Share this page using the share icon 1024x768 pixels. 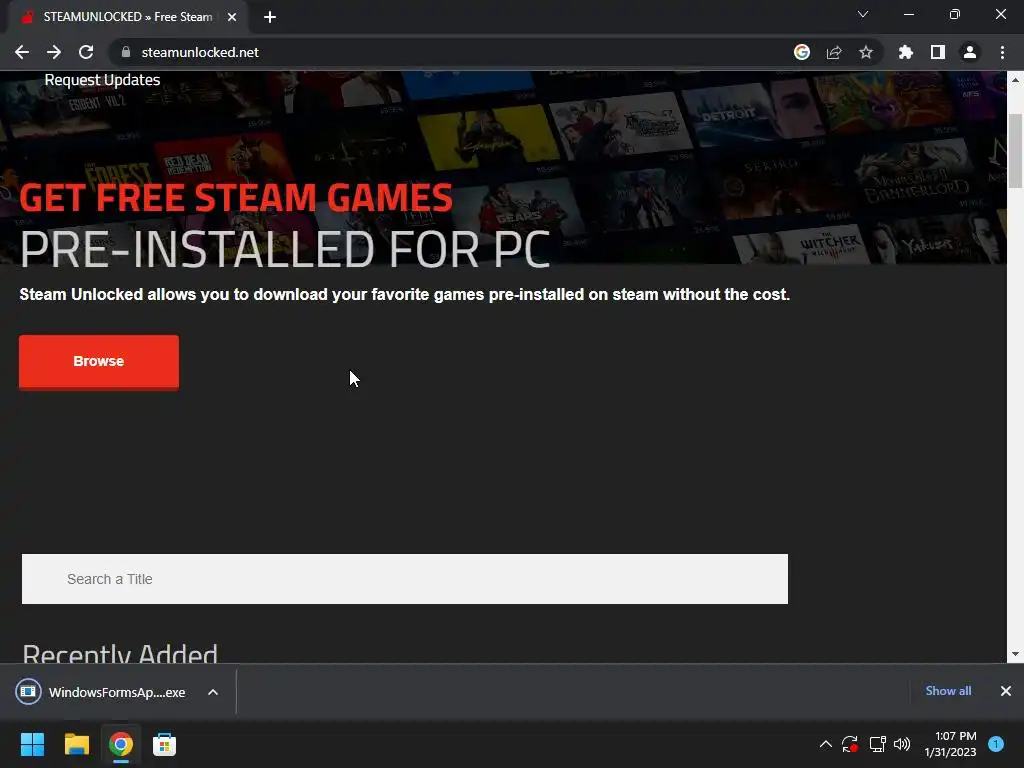pyautogui.click(x=834, y=52)
